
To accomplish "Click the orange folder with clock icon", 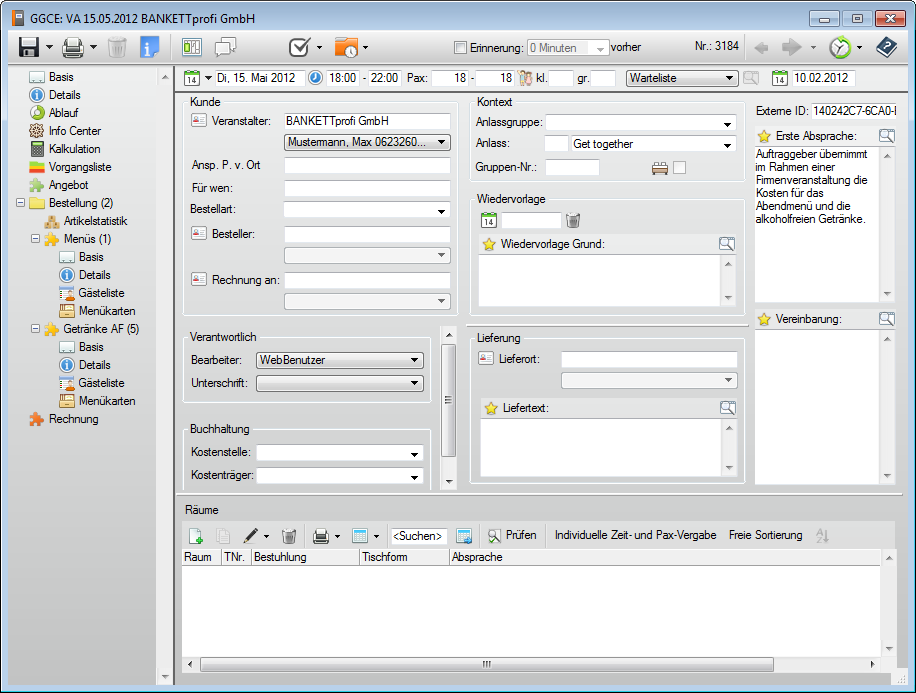I will pos(346,47).
